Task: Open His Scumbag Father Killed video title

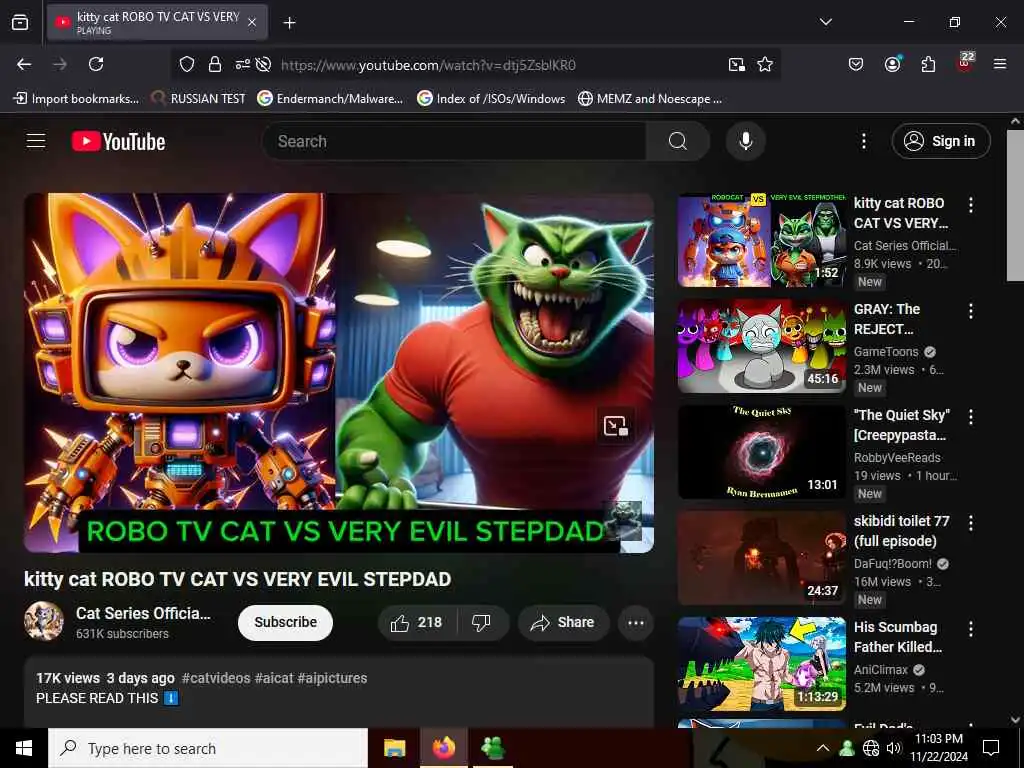Action: point(897,637)
